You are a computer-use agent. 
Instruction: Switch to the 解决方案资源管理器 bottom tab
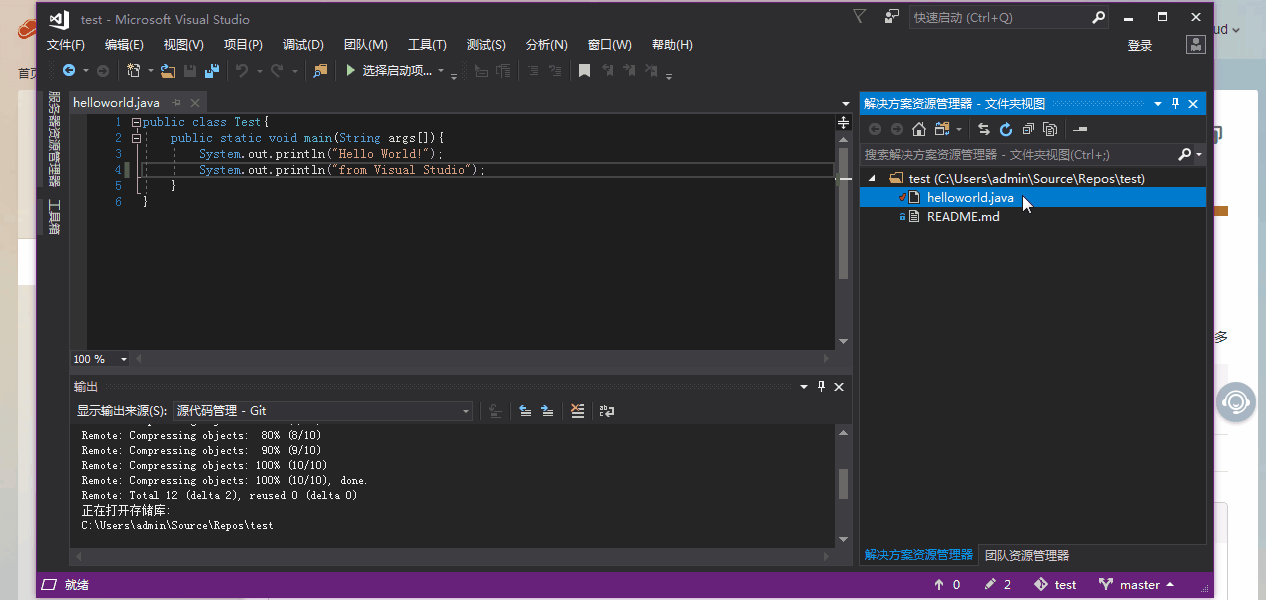pos(918,555)
